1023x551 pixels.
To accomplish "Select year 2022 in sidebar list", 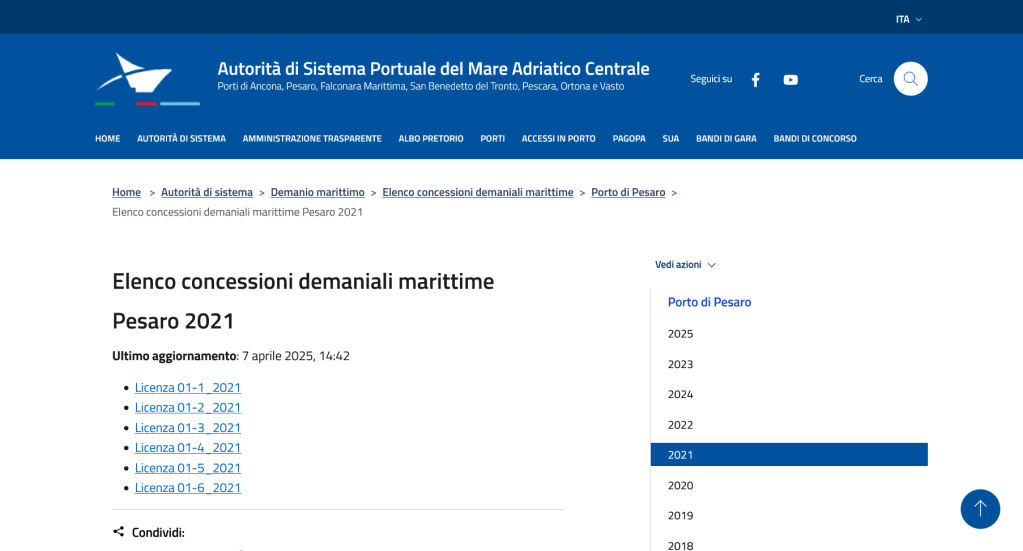I will tap(681, 425).
